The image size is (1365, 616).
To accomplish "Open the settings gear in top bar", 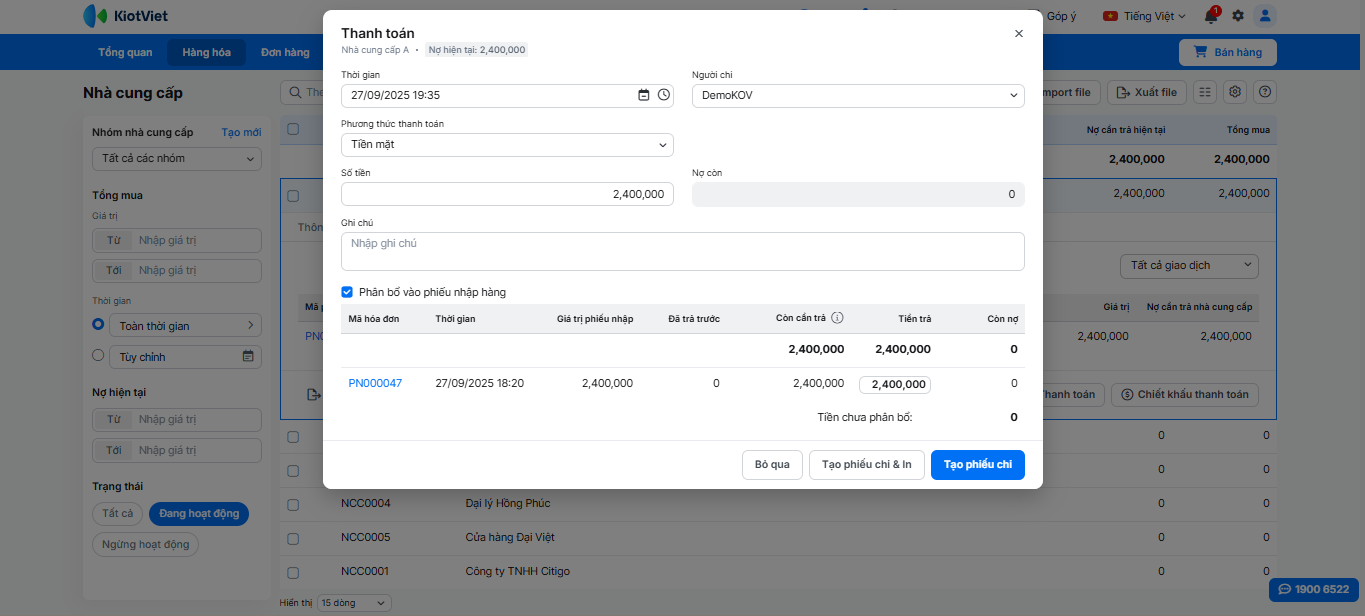I will (1238, 16).
